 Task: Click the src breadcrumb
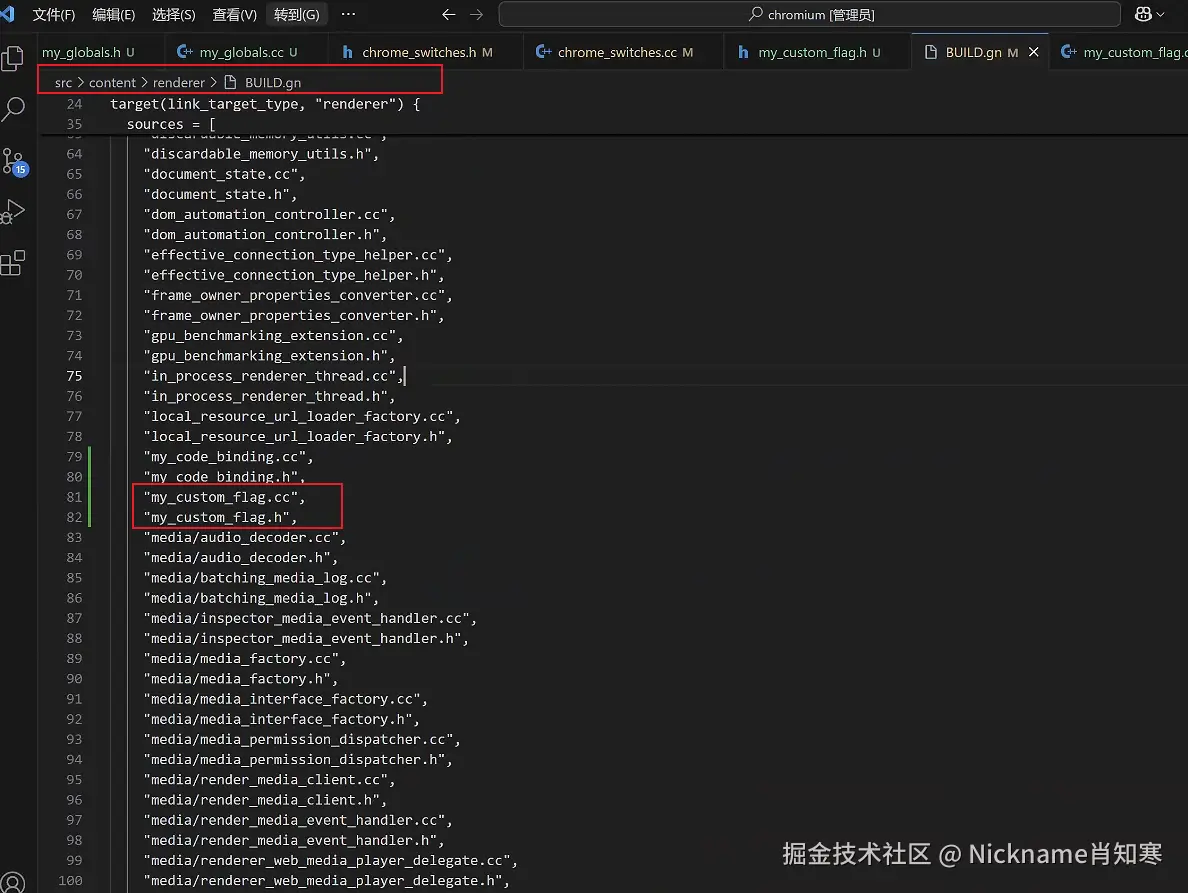click(x=63, y=83)
